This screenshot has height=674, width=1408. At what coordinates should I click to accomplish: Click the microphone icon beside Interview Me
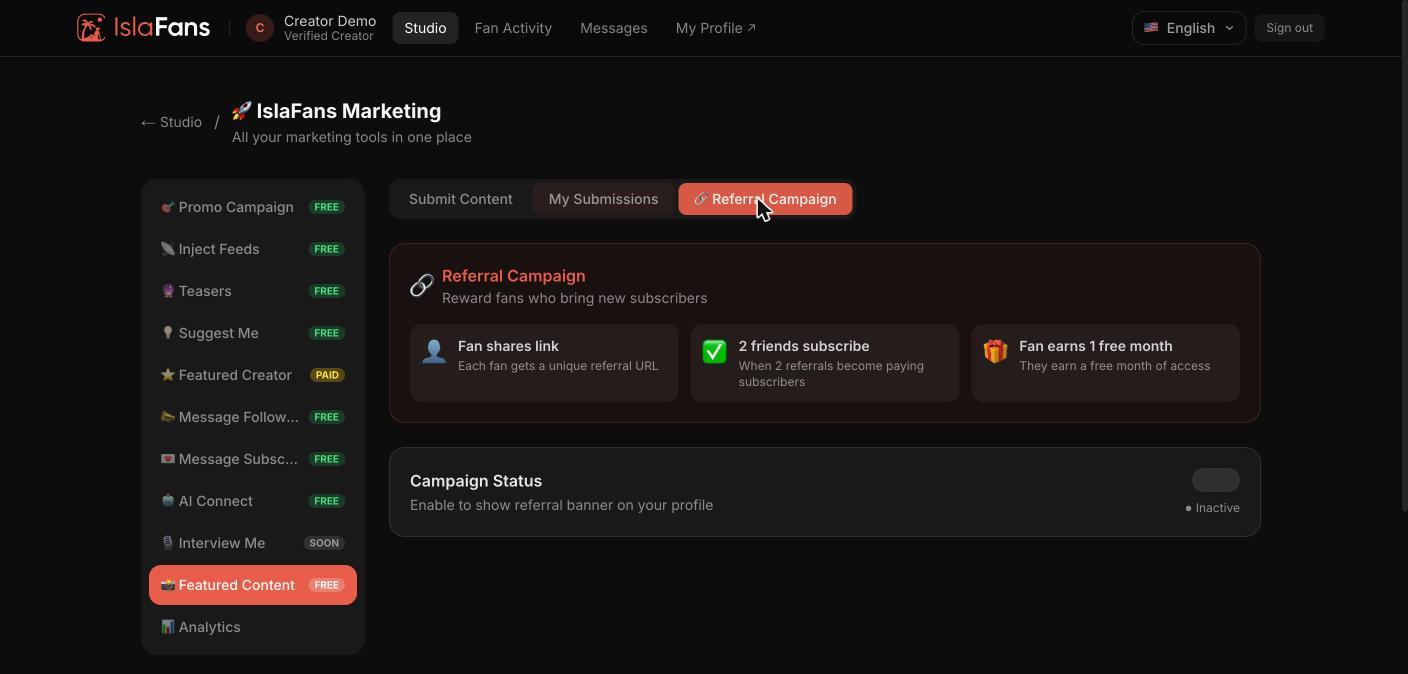(167, 543)
